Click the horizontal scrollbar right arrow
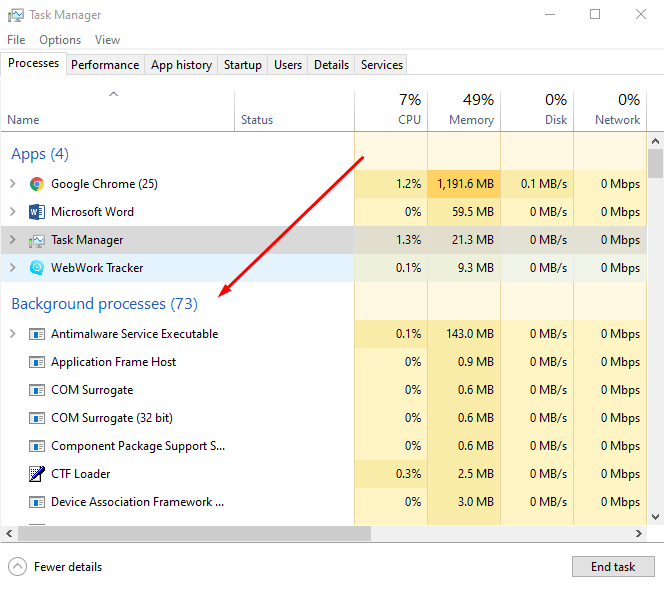 639,534
